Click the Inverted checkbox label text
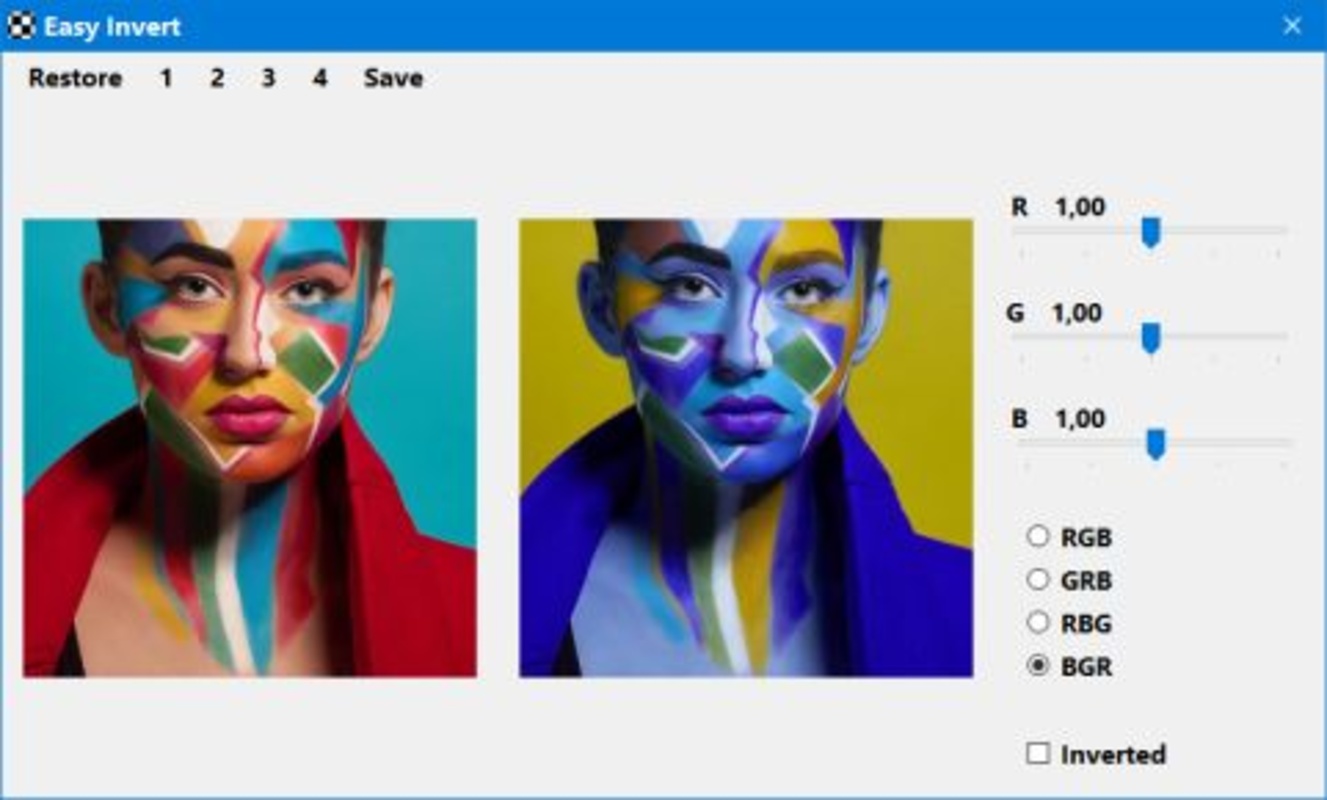The width and height of the screenshot is (1327, 800). (x=1113, y=754)
